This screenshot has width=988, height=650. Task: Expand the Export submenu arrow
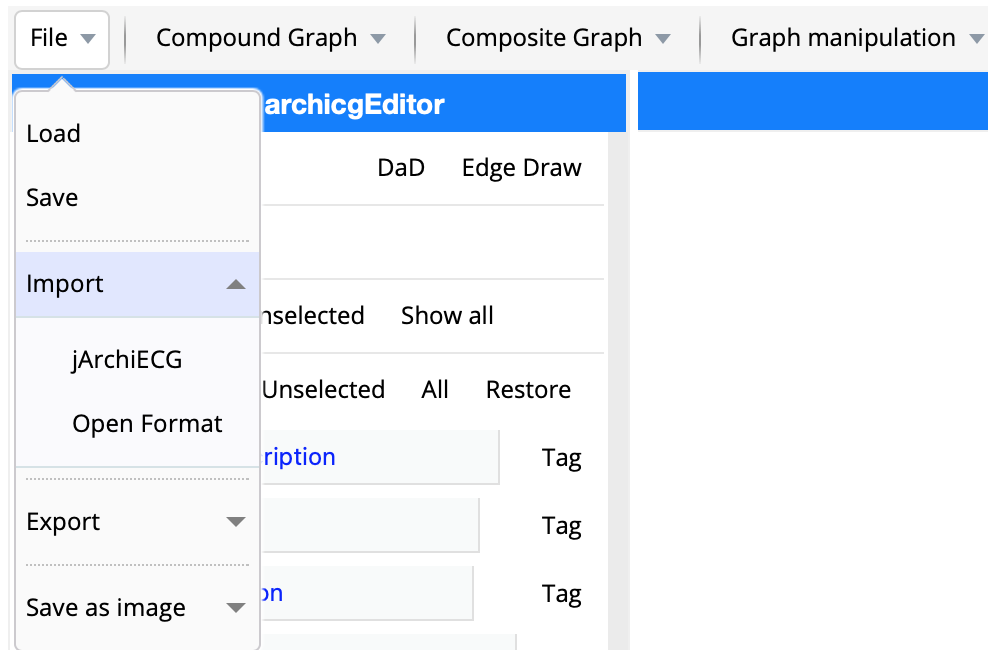click(x=236, y=522)
